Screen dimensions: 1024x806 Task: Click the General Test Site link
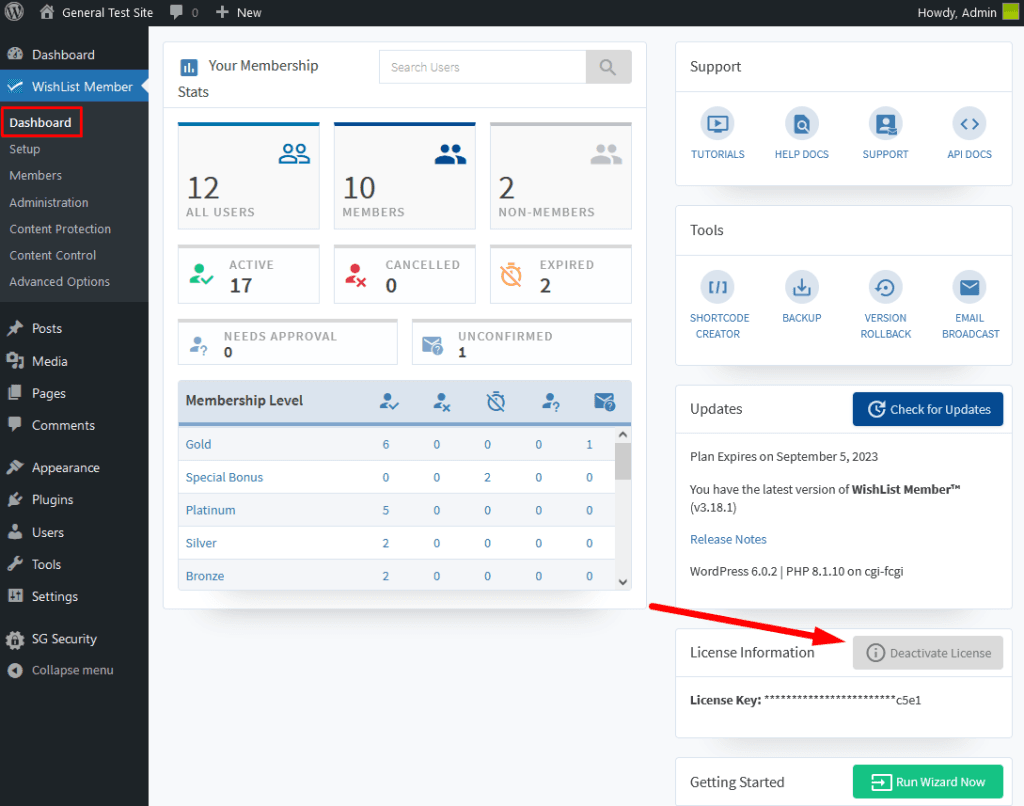click(x=107, y=12)
